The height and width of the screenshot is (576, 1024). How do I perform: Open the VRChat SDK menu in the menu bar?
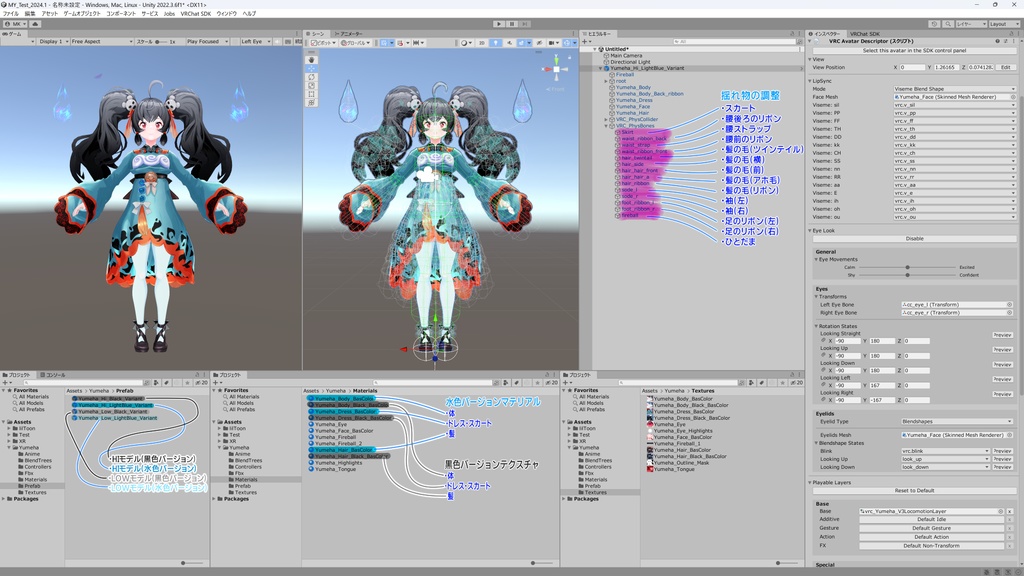click(x=196, y=14)
